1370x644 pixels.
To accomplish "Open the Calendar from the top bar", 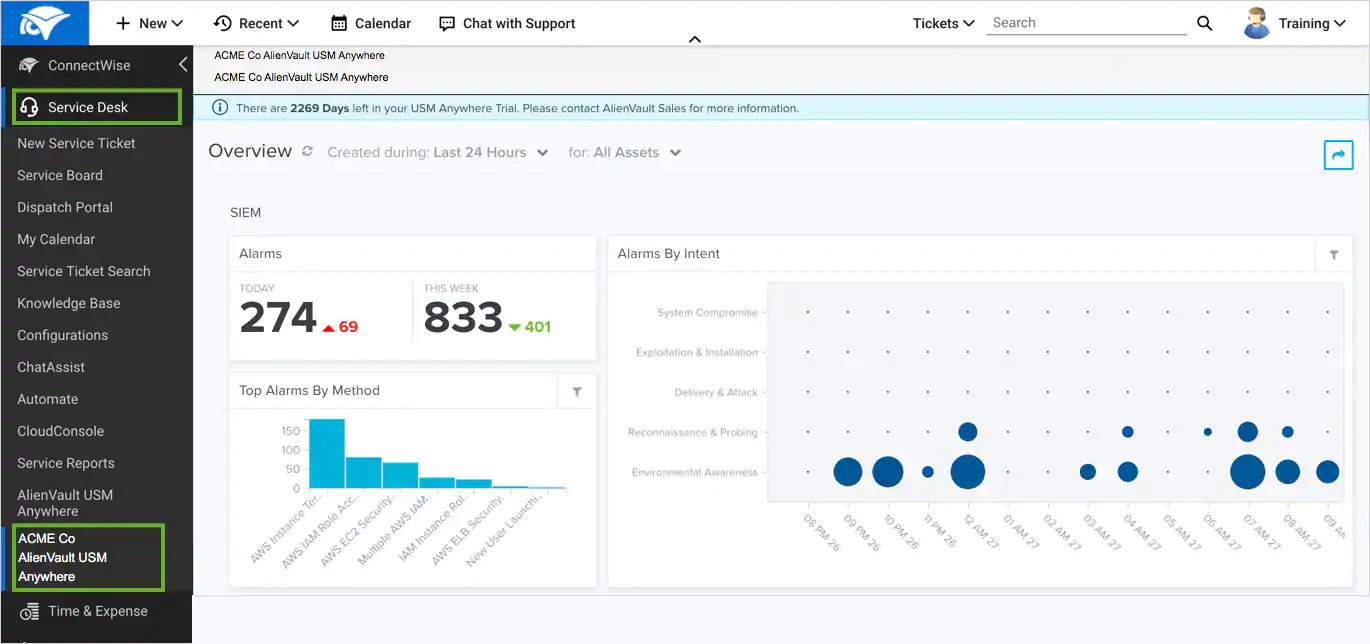I will tap(371, 23).
